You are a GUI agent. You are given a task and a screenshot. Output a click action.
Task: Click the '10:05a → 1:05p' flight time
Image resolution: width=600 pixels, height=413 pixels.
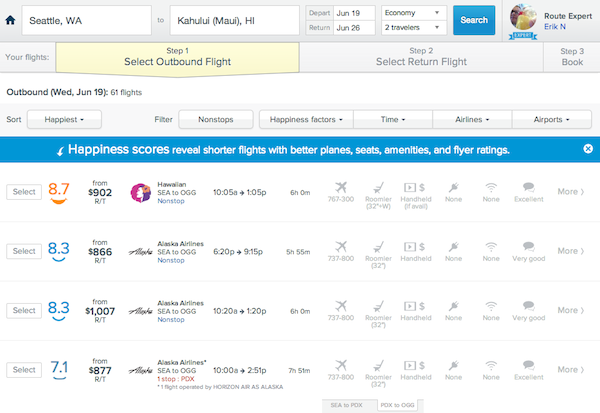(240, 192)
